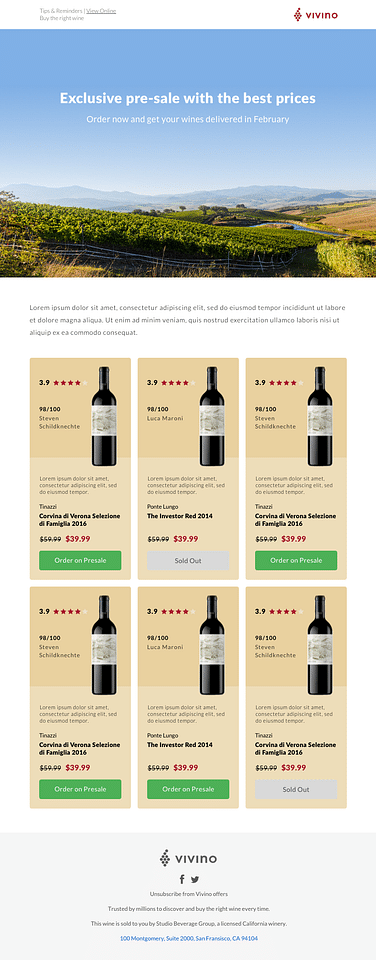376x960 pixels.
Task: Open the View Online link
Action: pos(101,11)
